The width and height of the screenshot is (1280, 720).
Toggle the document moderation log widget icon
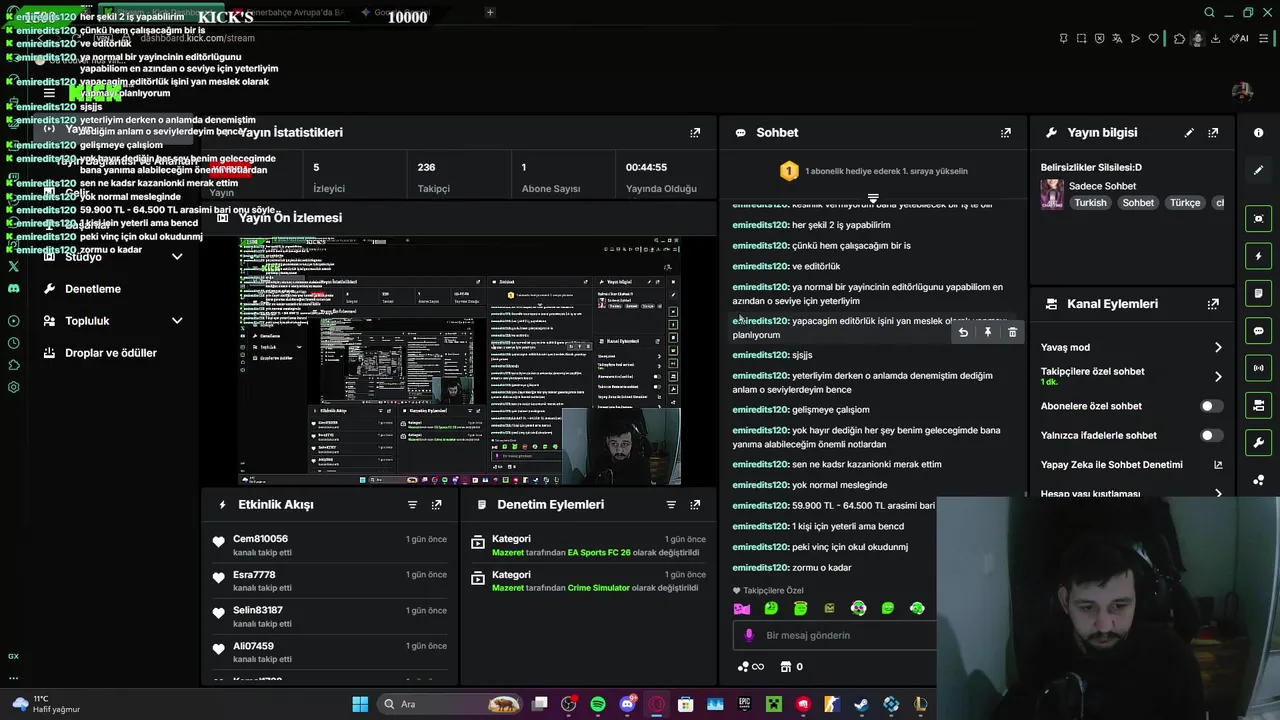(1258, 293)
